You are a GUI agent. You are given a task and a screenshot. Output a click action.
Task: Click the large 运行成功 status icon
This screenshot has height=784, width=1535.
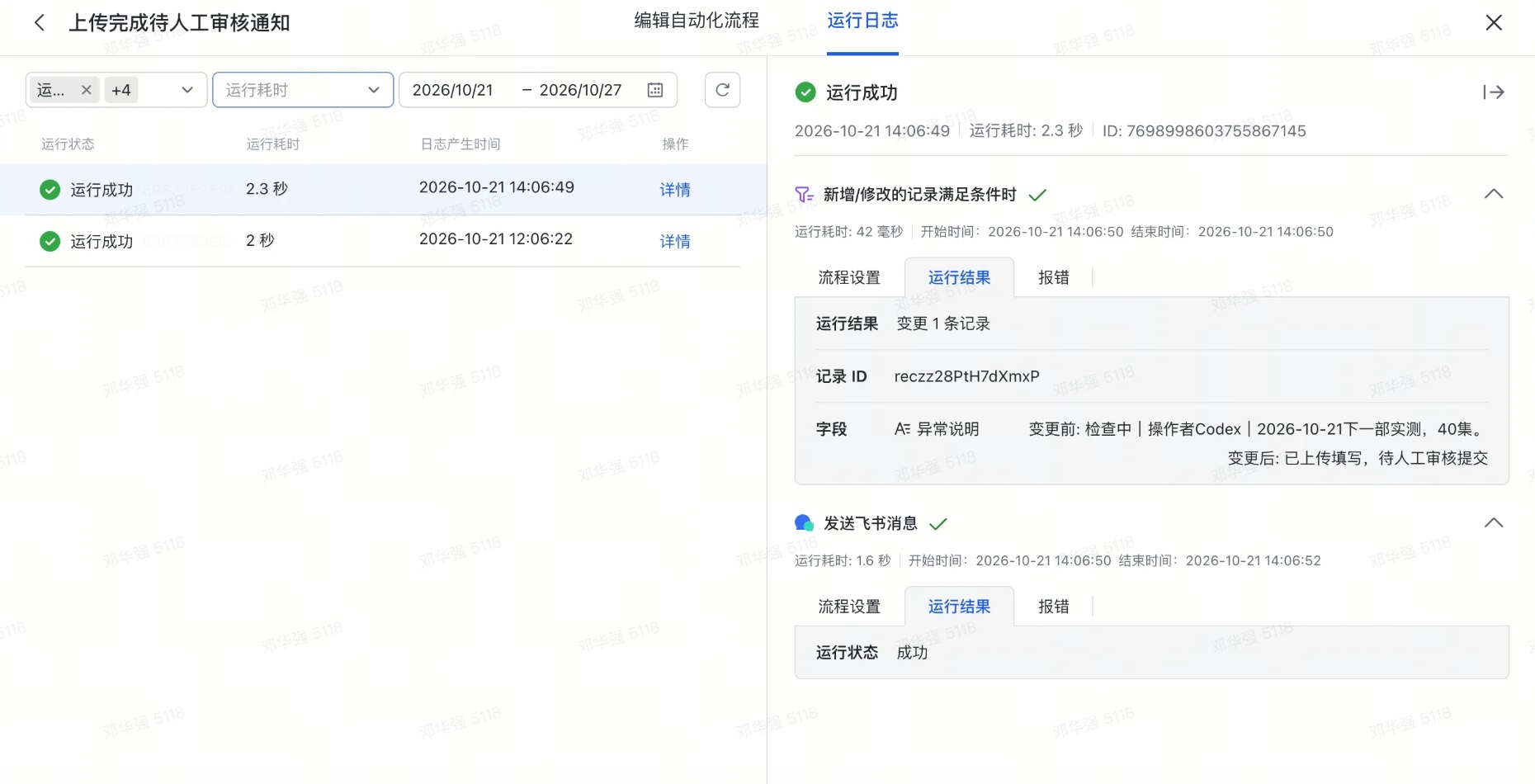[805, 92]
